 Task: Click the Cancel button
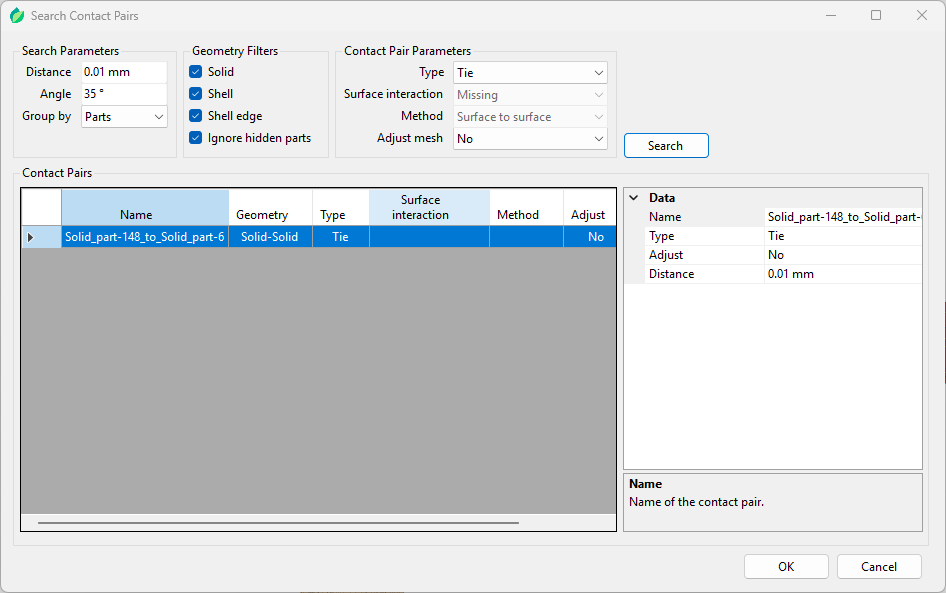(x=879, y=567)
